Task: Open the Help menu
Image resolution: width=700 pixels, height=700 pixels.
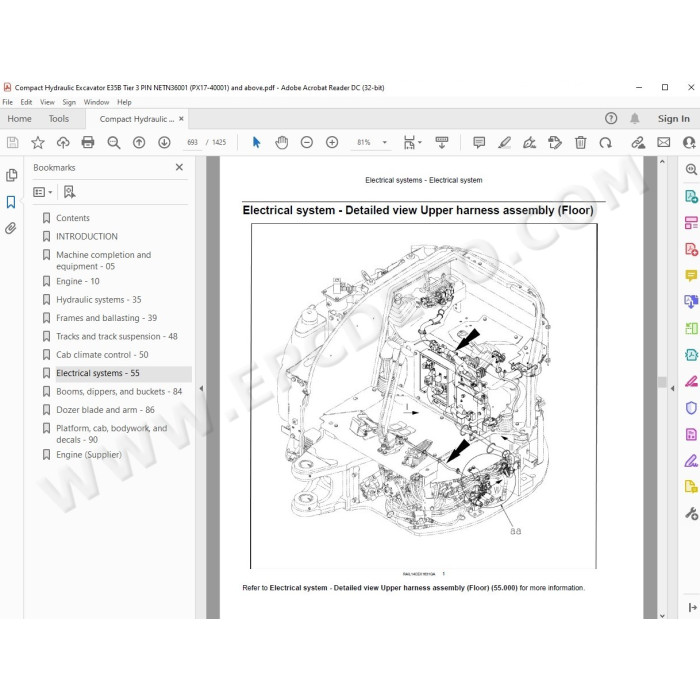Action: pos(124,102)
